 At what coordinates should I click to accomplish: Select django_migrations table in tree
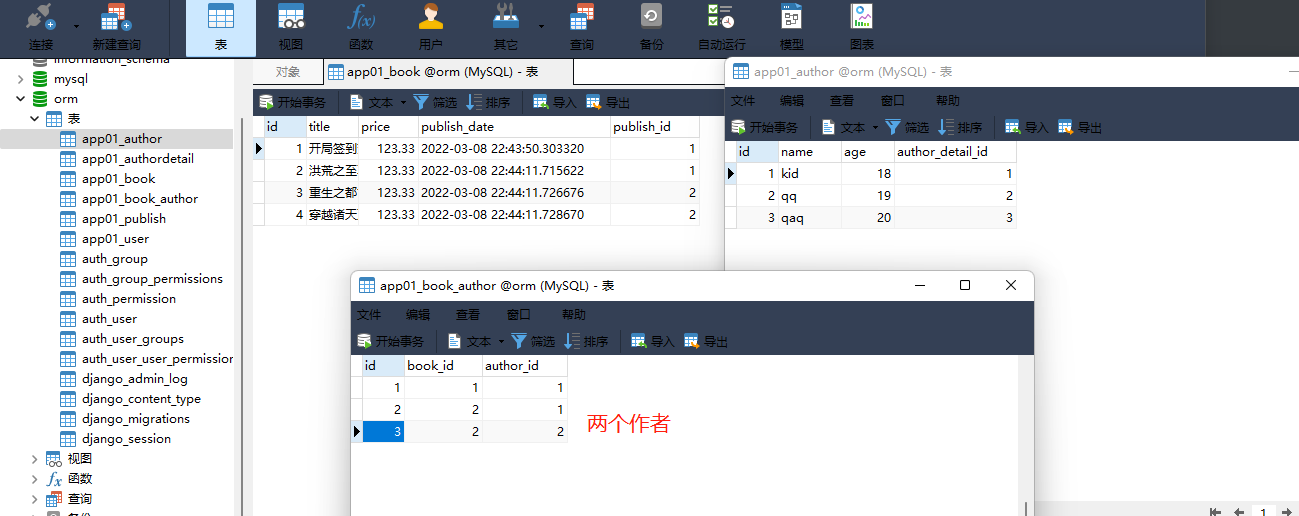tap(135, 419)
